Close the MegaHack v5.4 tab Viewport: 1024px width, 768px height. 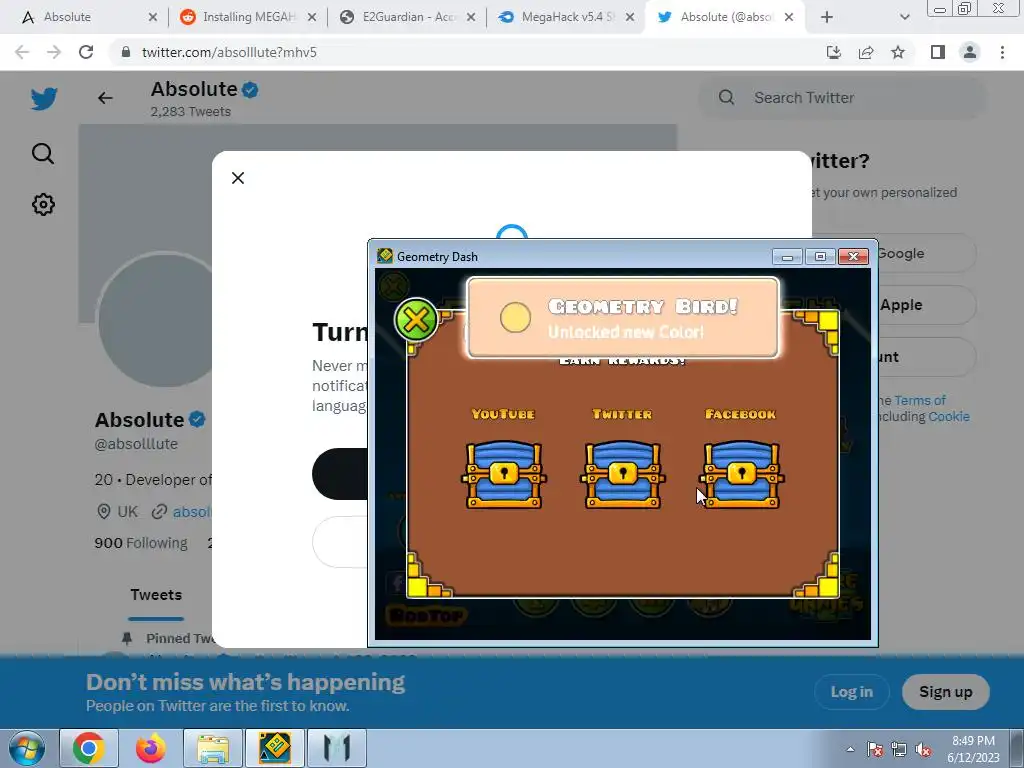tap(630, 17)
